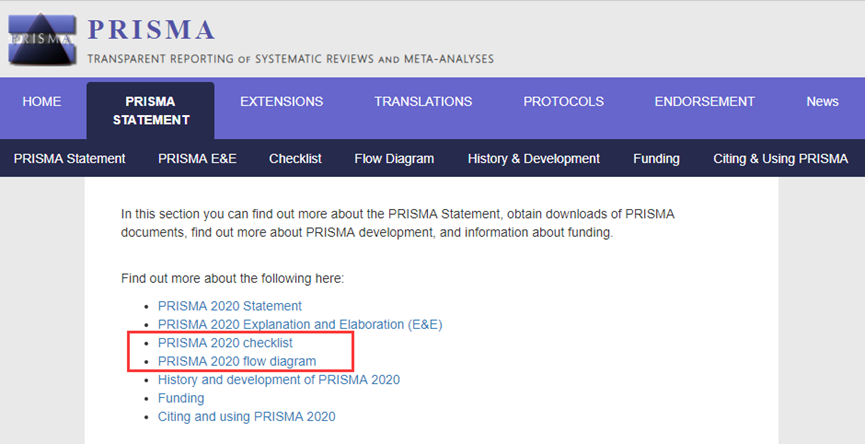
Task: Open the ENDORSEMENT menu item
Action: [704, 101]
